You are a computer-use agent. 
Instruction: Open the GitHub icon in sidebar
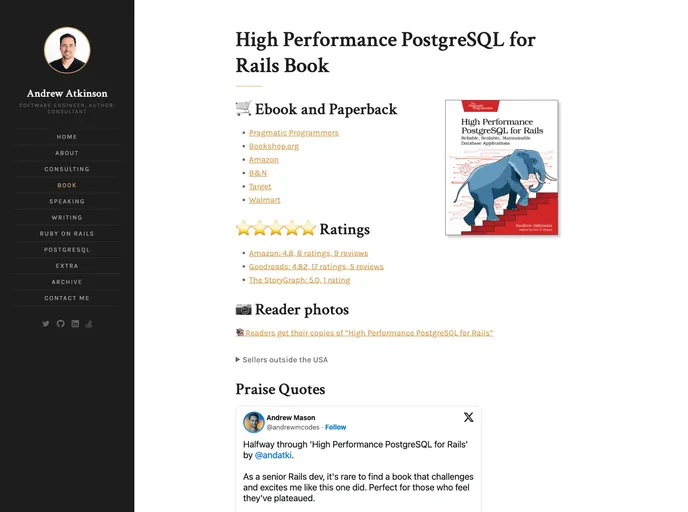pos(60,324)
